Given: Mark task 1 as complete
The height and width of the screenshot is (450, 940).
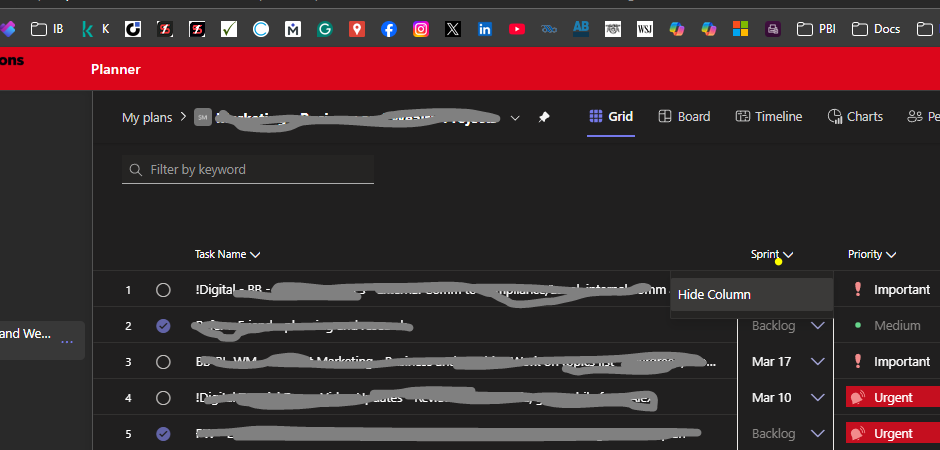Looking at the screenshot, I should pyautogui.click(x=163, y=290).
